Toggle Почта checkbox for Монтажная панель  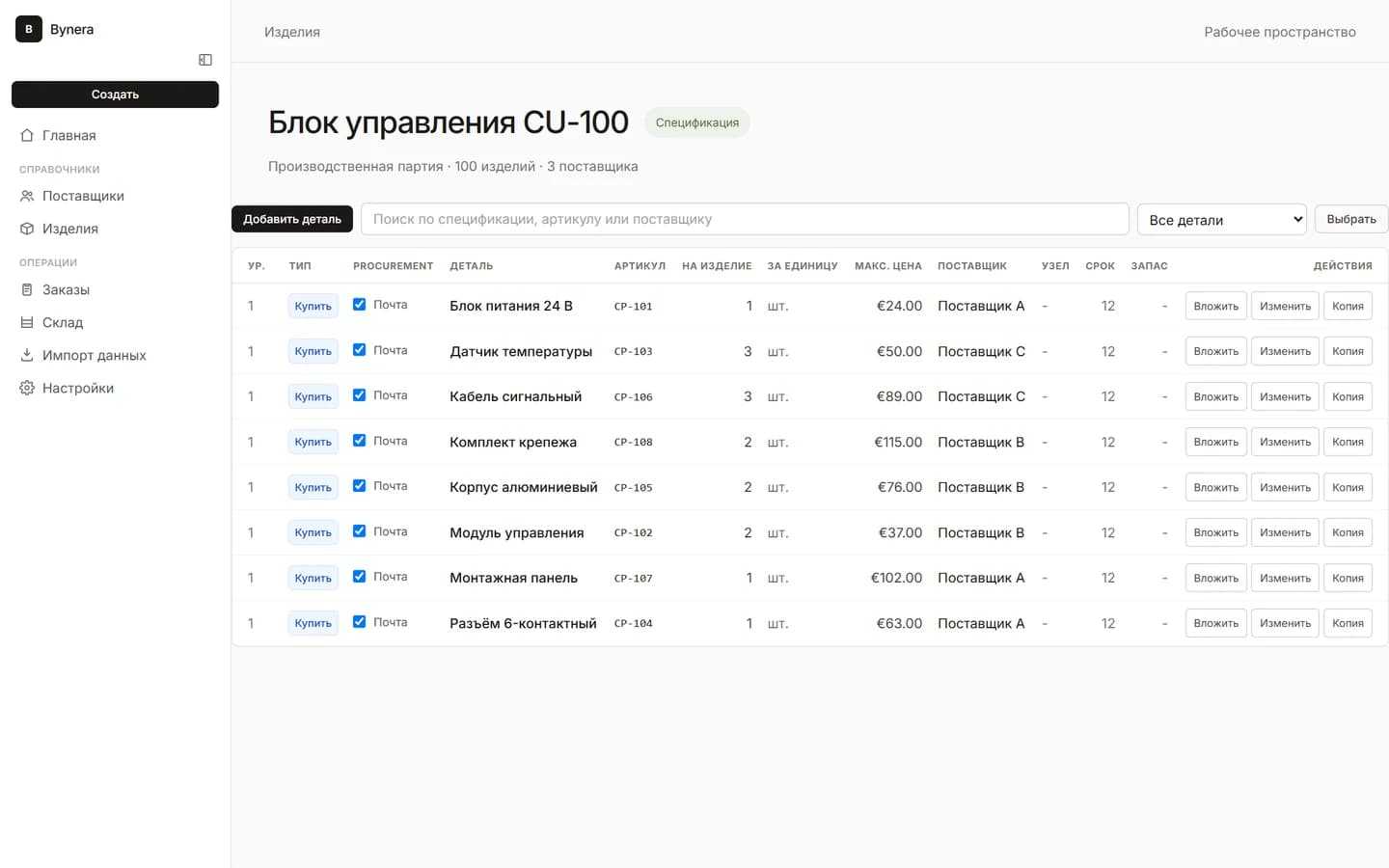[x=359, y=576]
